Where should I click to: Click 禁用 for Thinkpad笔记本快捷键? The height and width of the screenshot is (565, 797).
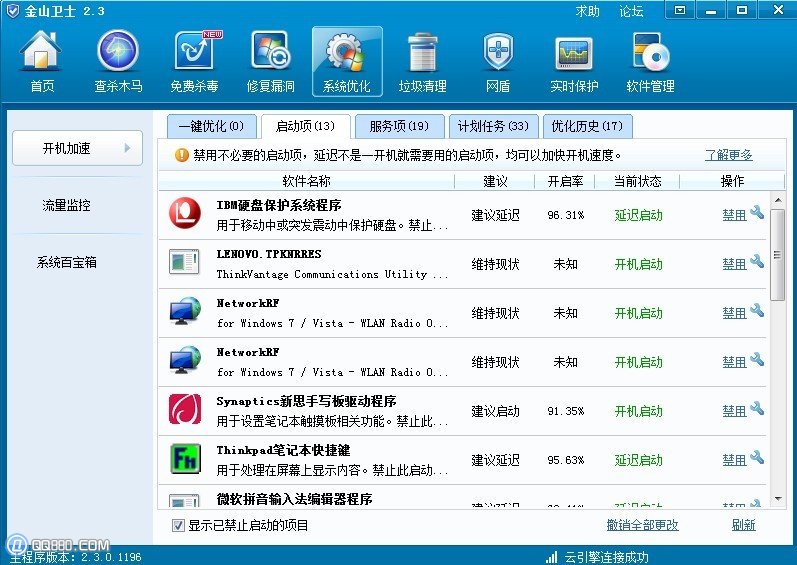tap(734, 460)
